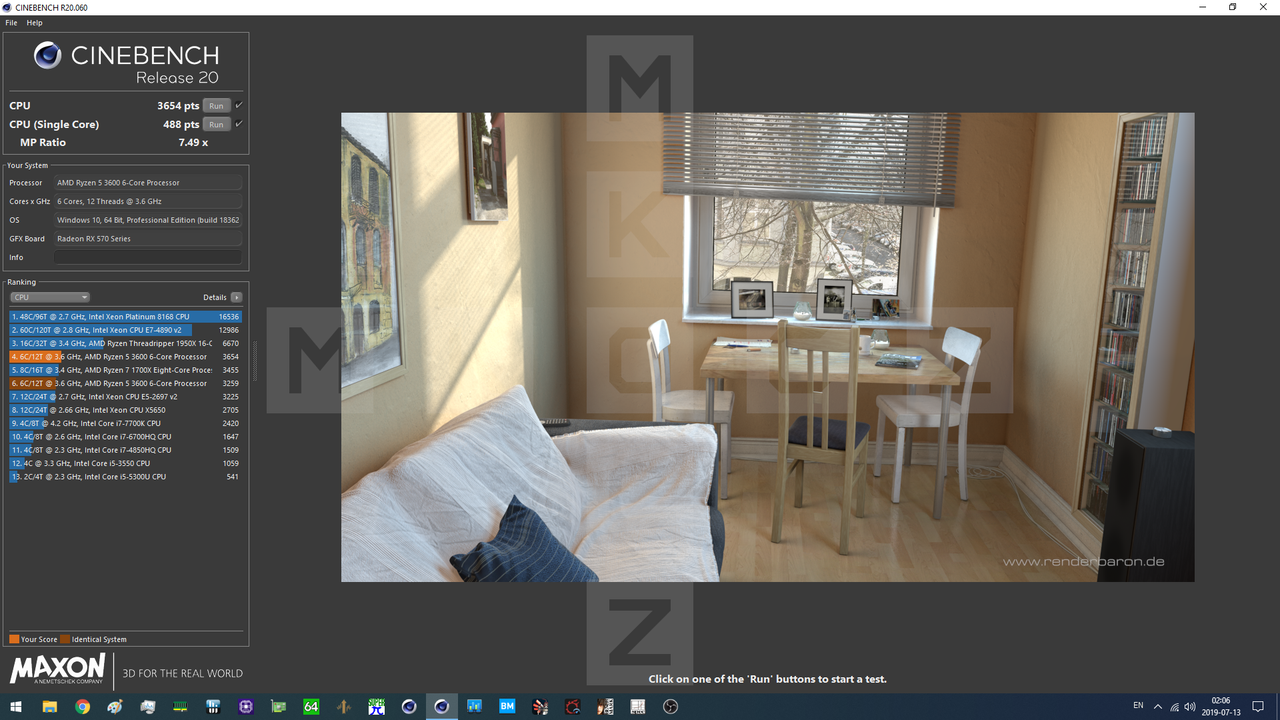The image size is (1280, 720).
Task: Click the Processor field showing Ryzen 5 3600
Action: coord(148,183)
